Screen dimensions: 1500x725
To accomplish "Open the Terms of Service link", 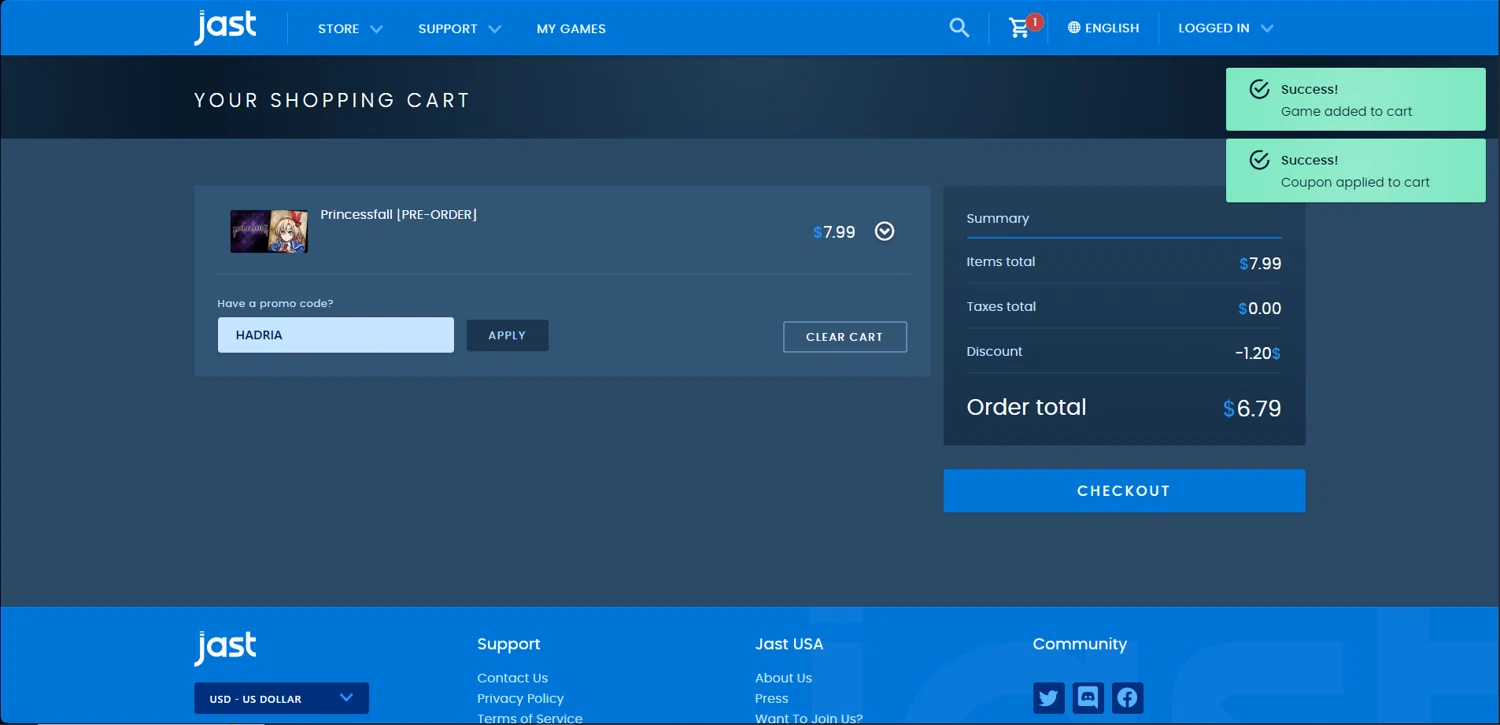I will tap(529, 718).
